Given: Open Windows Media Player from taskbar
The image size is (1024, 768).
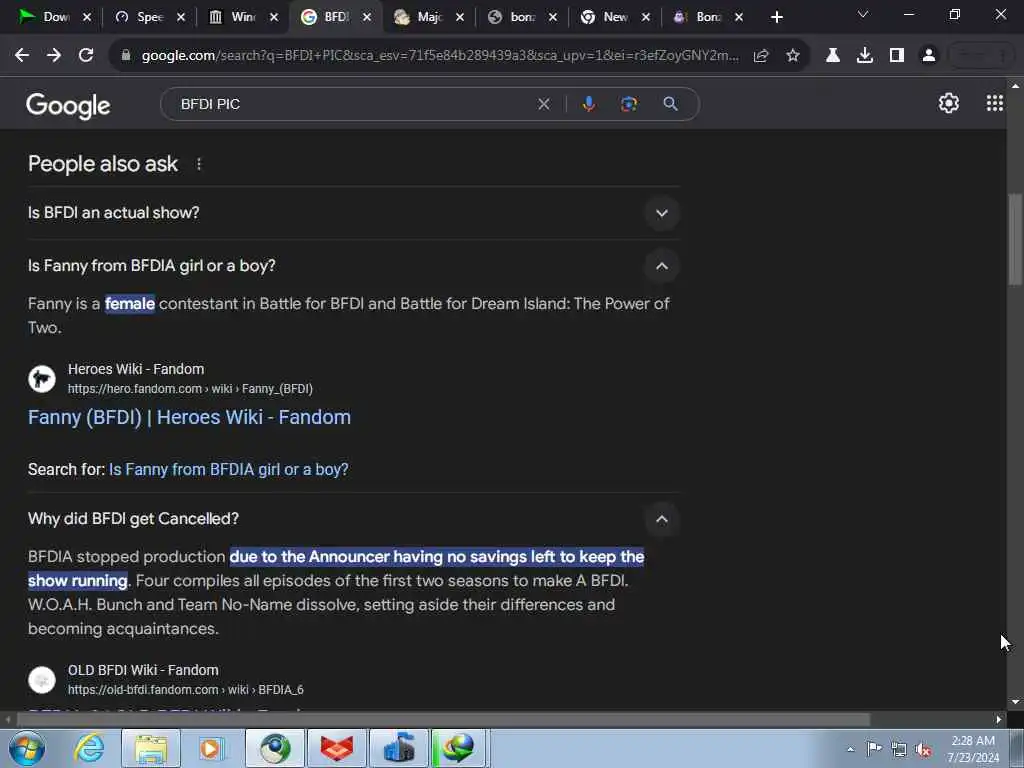Looking at the screenshot, I should 211,748.
